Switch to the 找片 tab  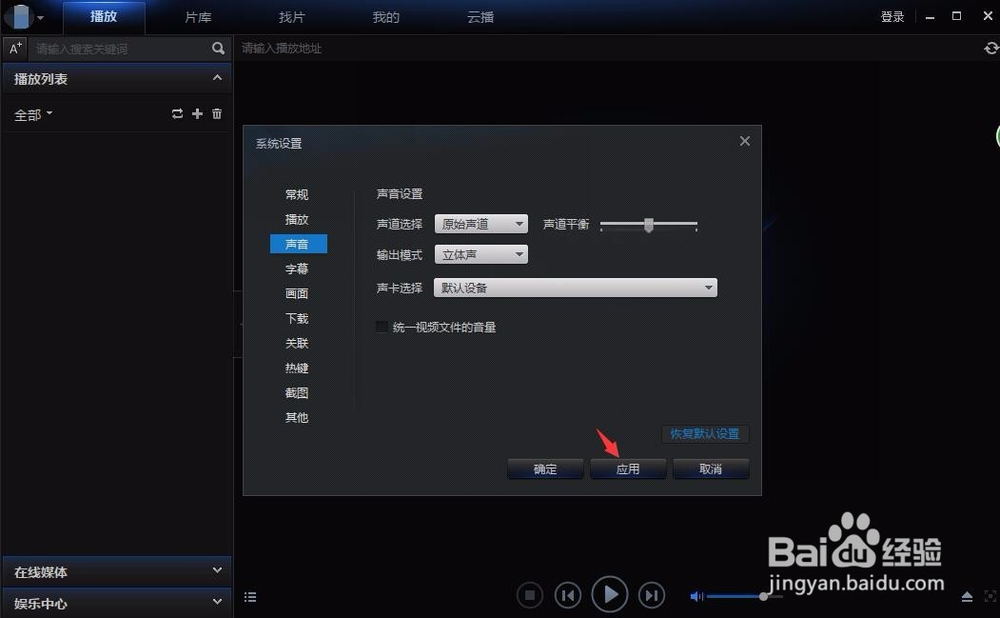click(292, 17)
